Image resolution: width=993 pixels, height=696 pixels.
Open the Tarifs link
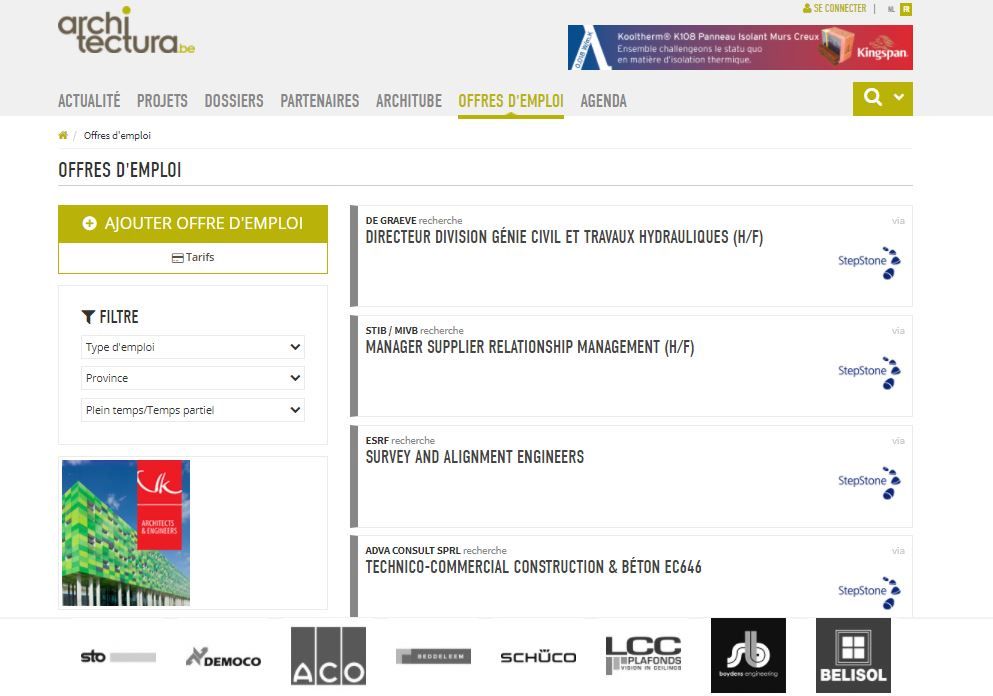(x=193, y=258)
